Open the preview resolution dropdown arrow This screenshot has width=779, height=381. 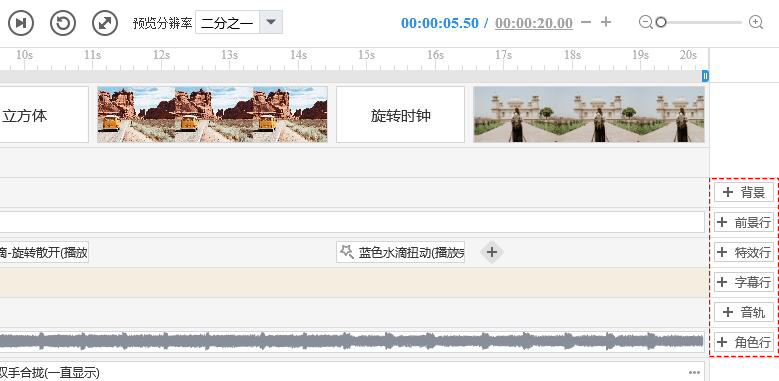(271, 22)
